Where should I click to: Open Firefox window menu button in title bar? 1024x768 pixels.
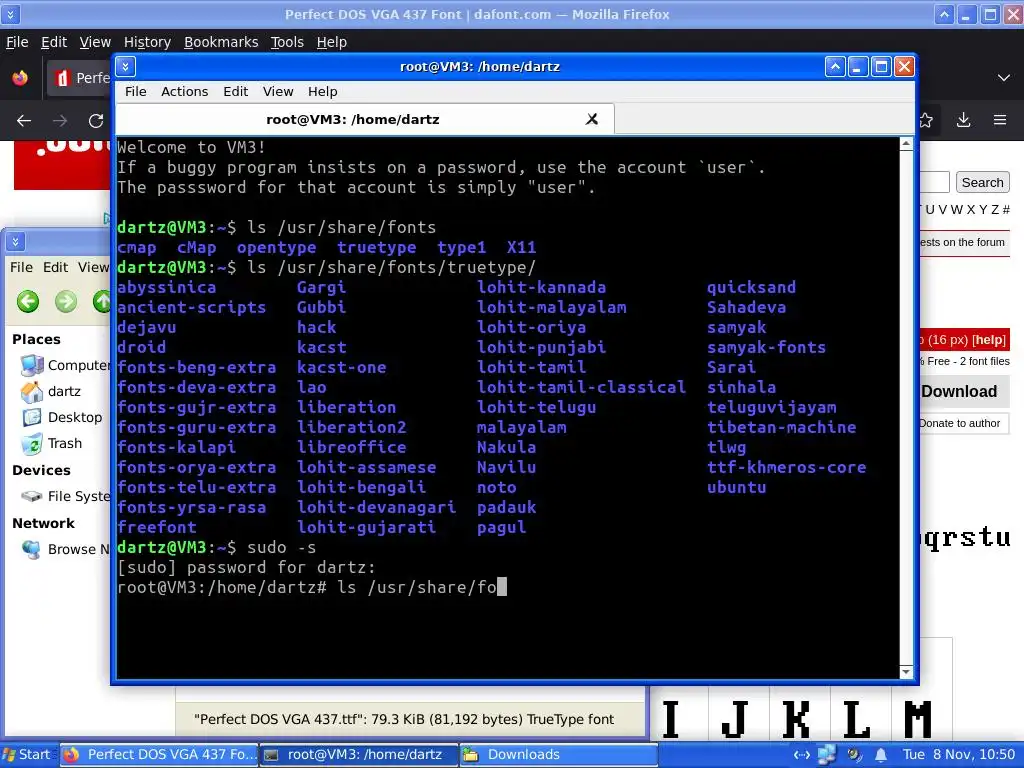[10, 14]
